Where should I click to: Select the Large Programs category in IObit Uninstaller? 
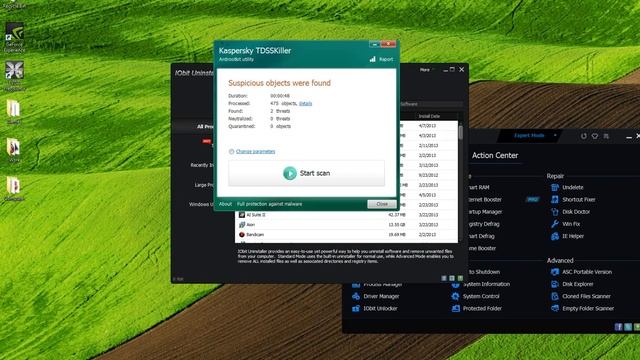(x=204, y=185)
